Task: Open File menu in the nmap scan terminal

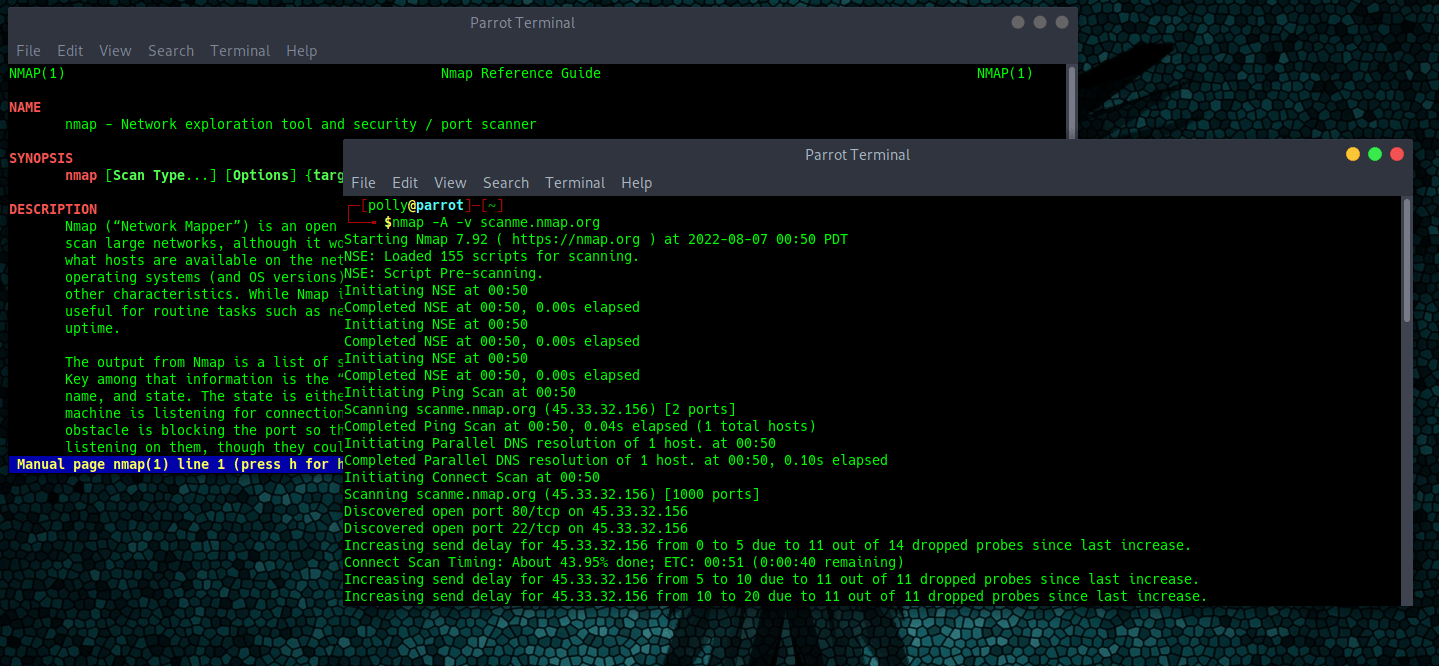Action: pyautogui.click(x=364, y=183)
